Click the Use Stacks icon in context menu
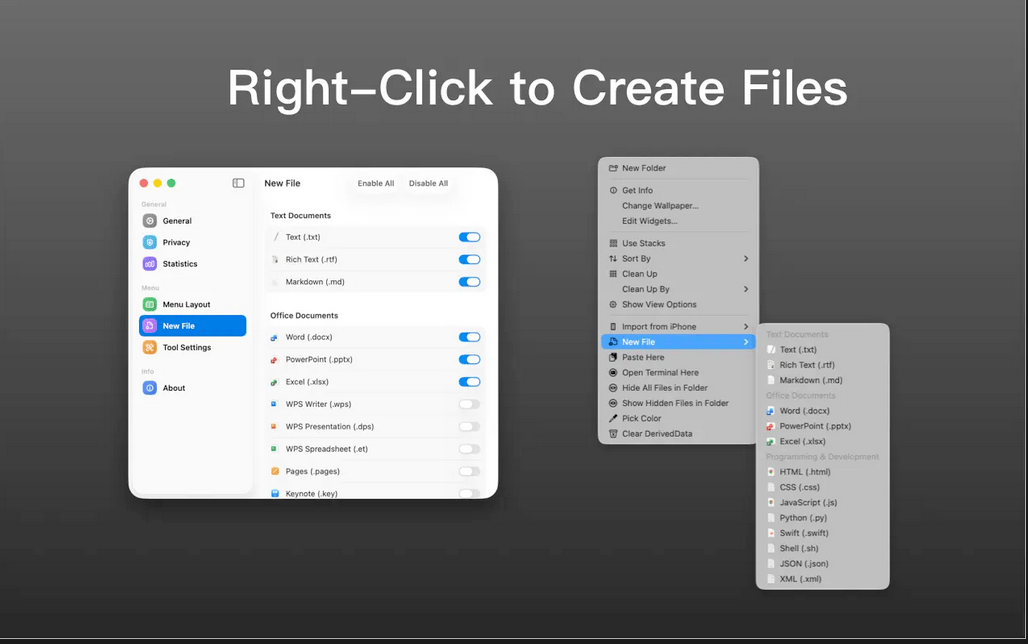This screenshot has width=1028, height=644. 613,243
